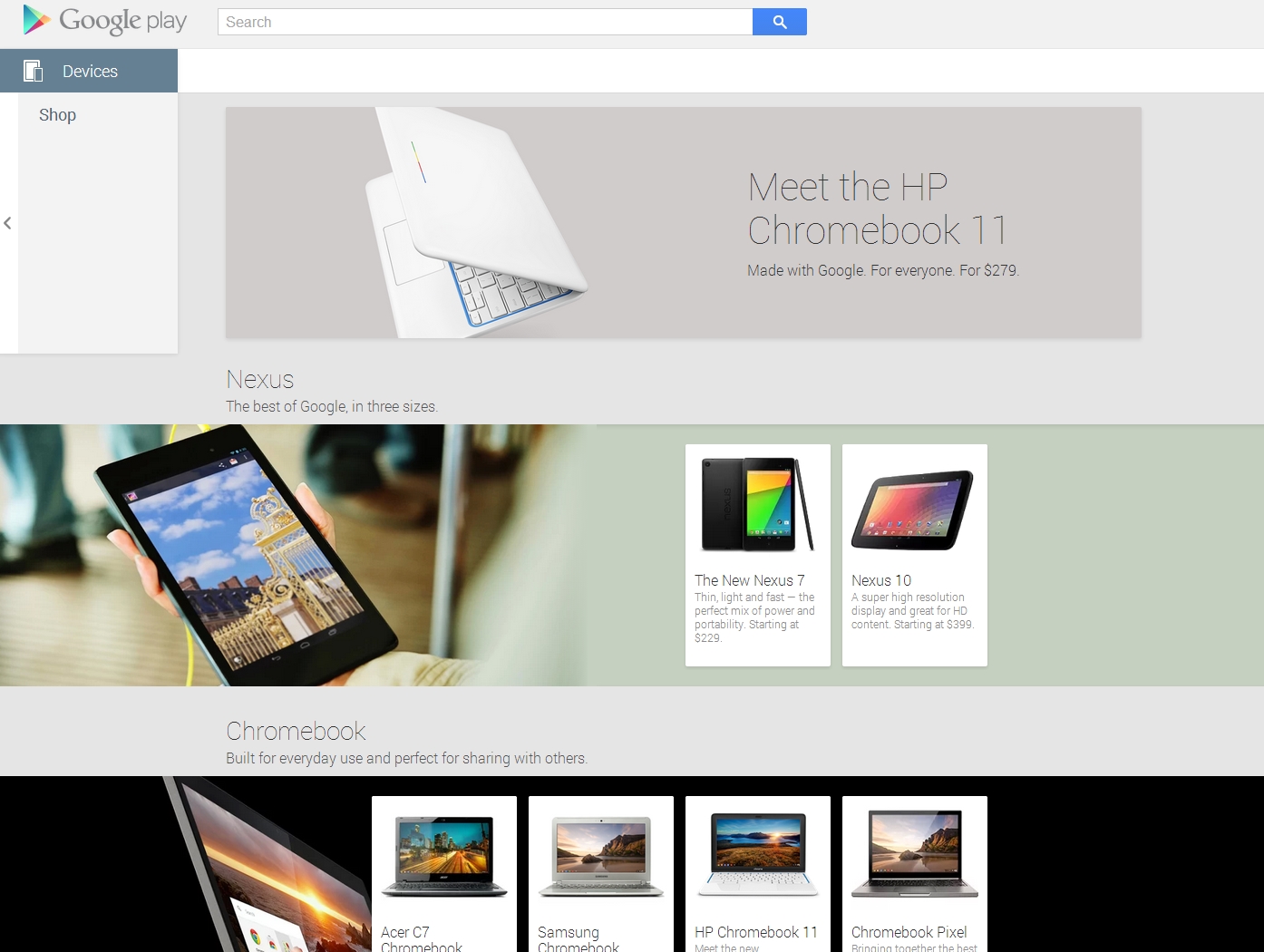
Task: Open the Nexus 10 product image
Action: [x=913, y=510]
